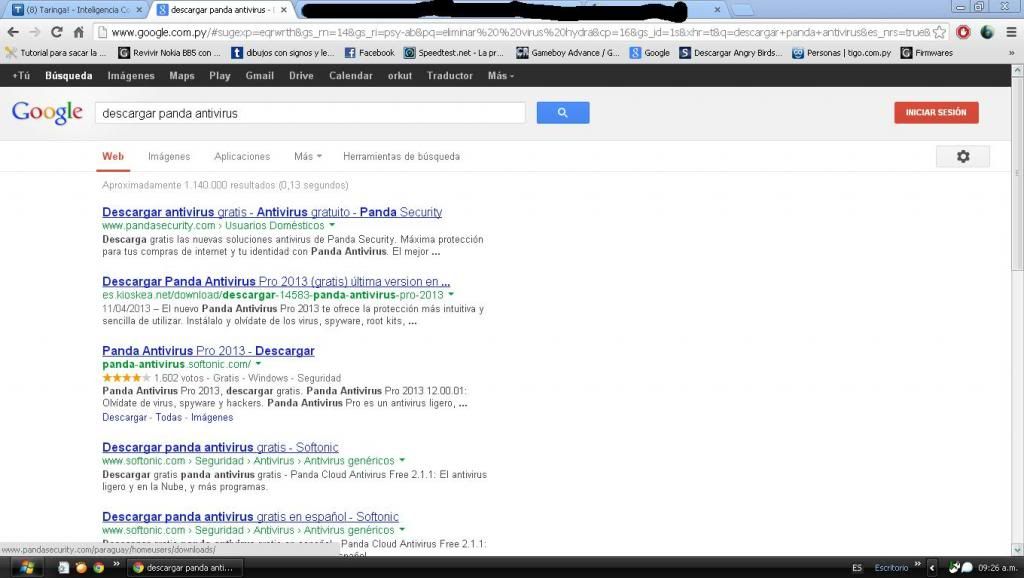
Task: Open Traductor from the Google bar
Action: tap(449, 76)
